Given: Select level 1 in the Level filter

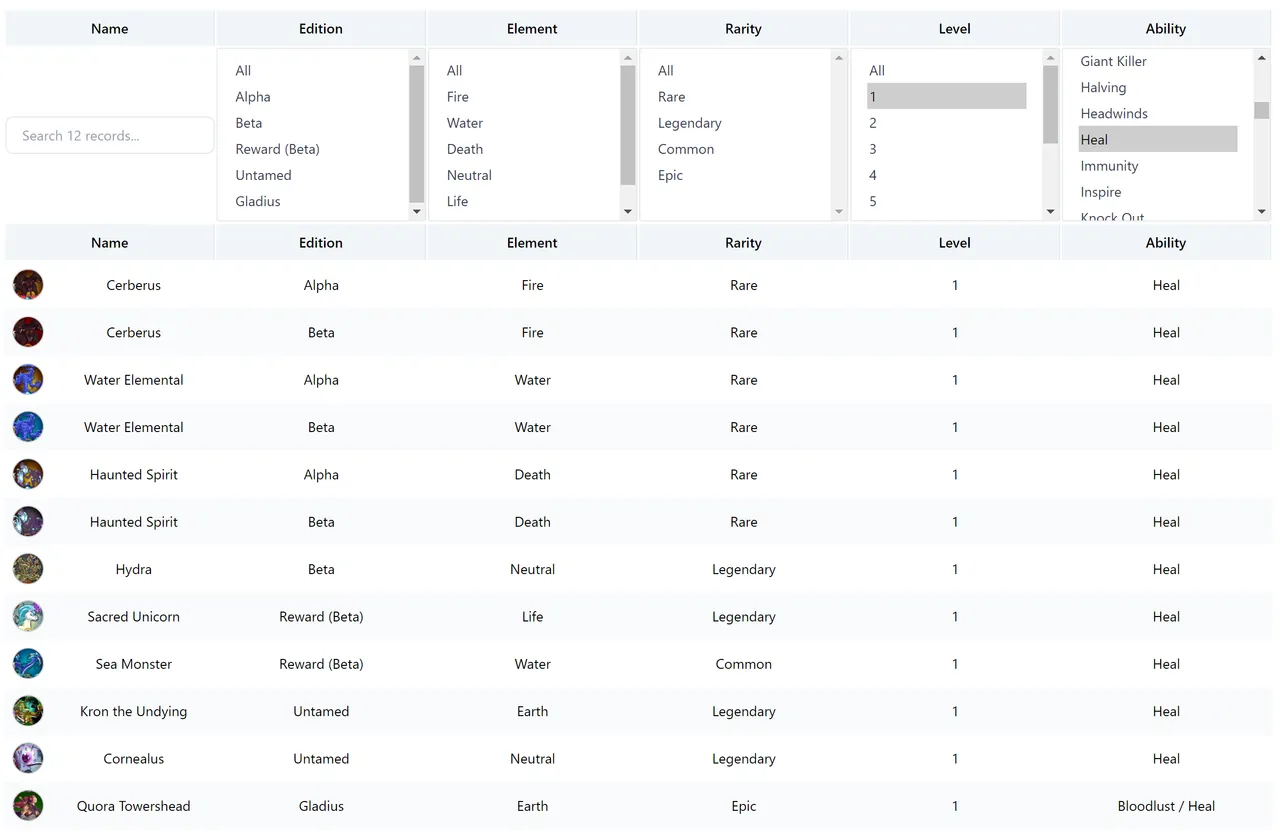Looking at the screenshot, I should coord(947,97).
